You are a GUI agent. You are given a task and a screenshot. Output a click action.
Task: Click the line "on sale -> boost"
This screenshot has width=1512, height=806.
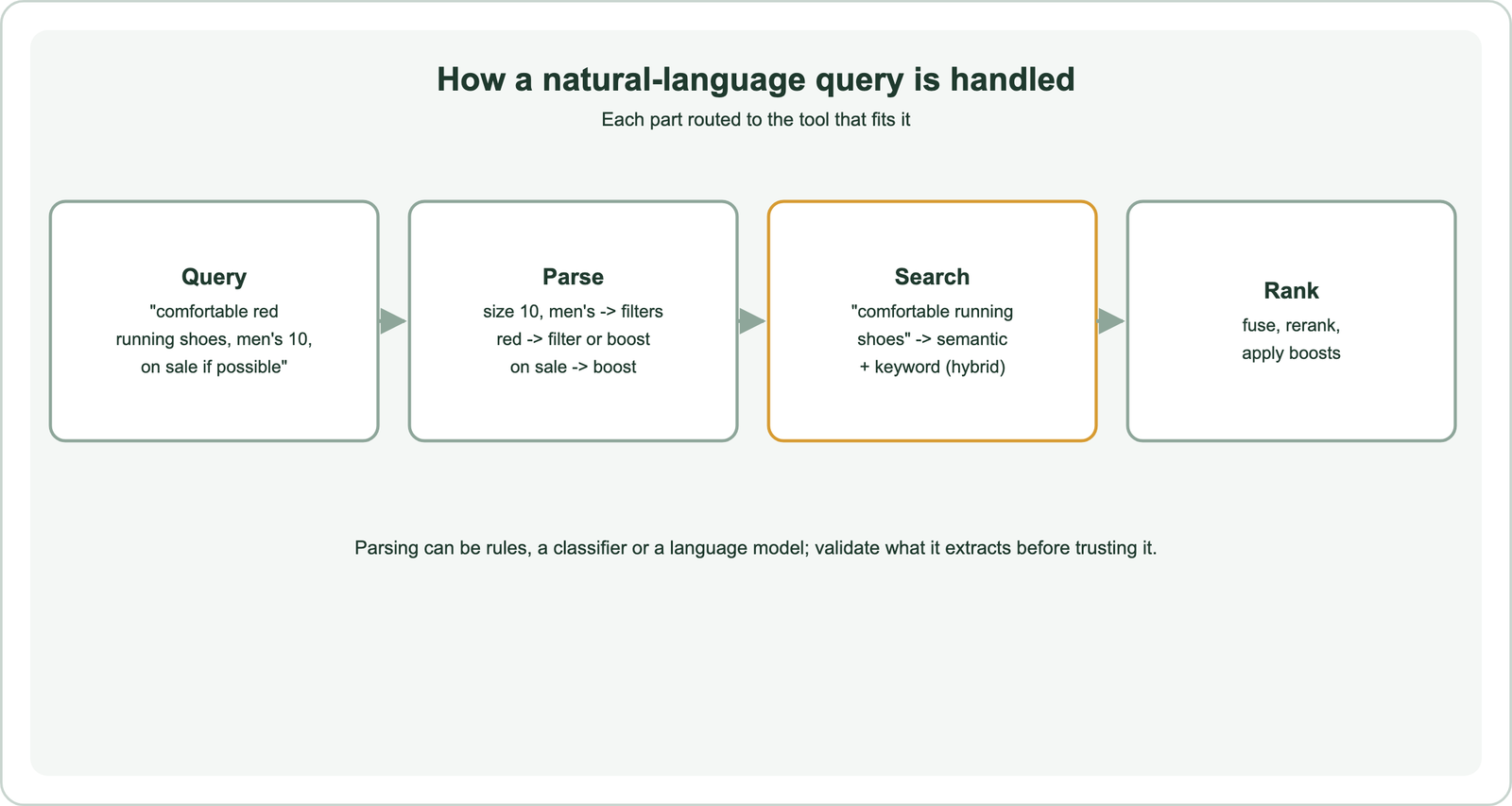click(x=573, y=367)
